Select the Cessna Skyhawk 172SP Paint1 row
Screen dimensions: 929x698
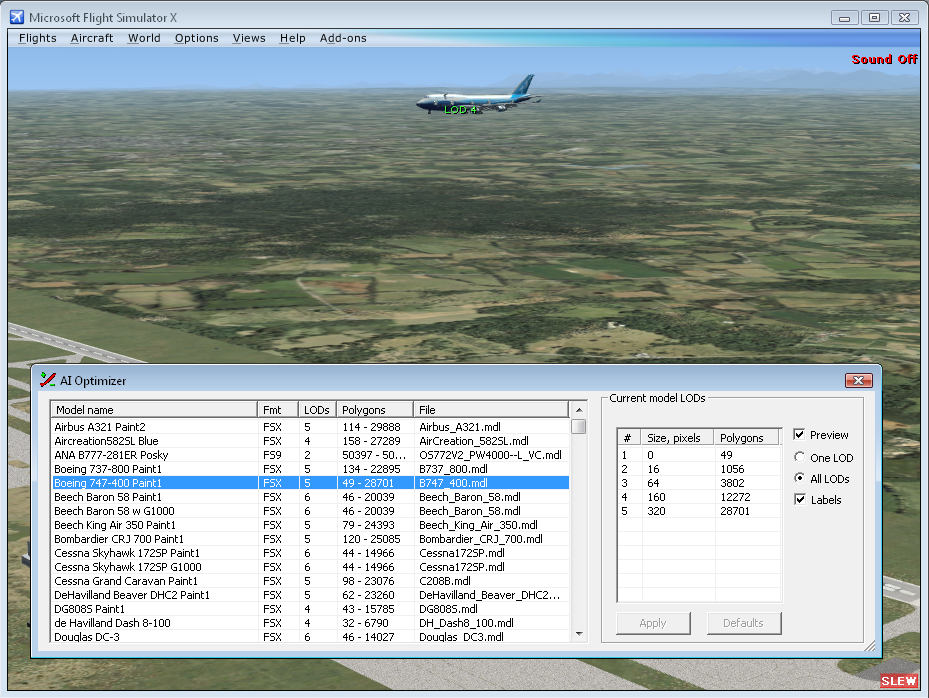tap(310, 553)
